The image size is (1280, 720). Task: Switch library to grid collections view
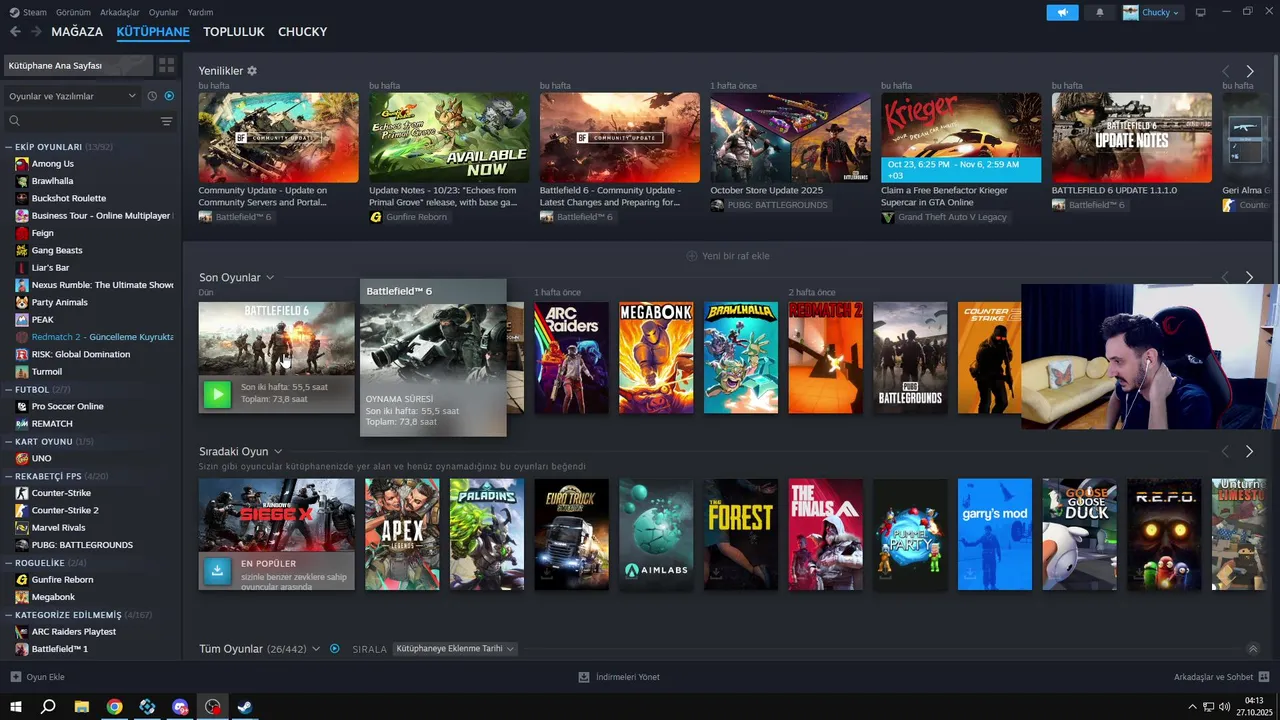166,65
